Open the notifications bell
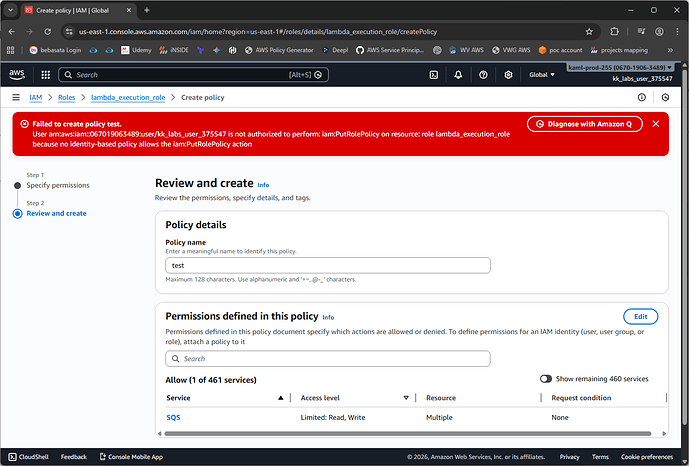This screenshot has height=466, width=689. [x=458, y=75]
